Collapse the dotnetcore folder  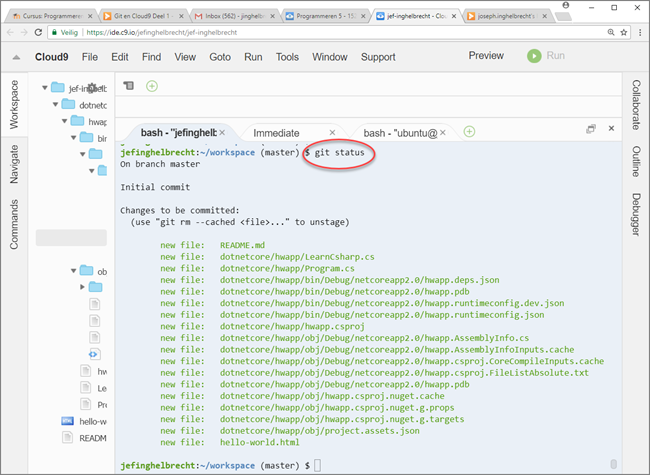pos(55,104)
